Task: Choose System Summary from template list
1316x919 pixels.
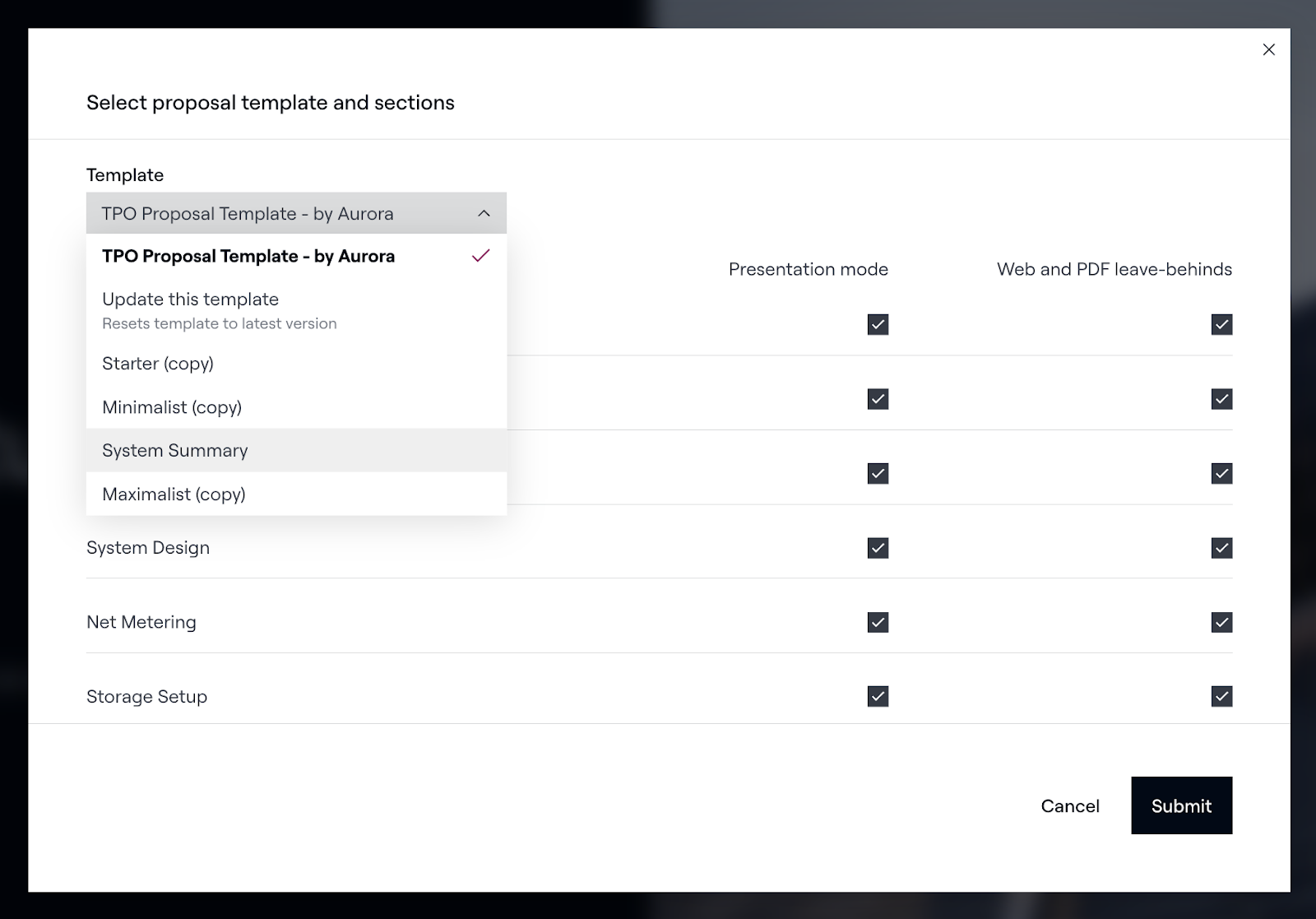Action: point(175,451)
